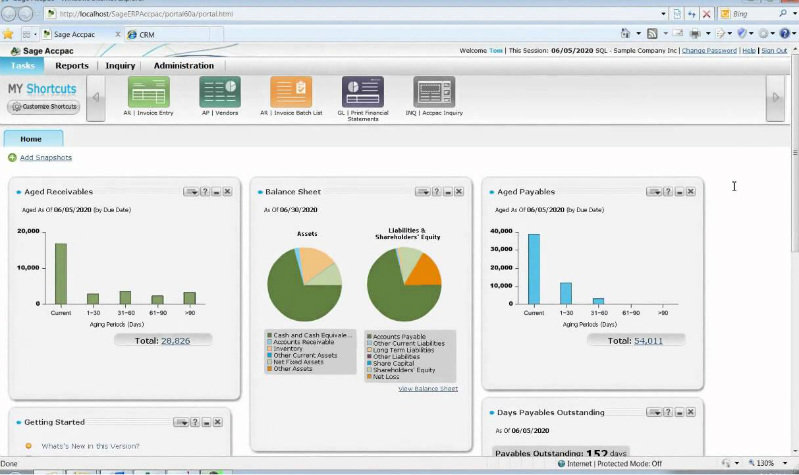Open help for Aged Payables snapshot

click(x=668, y=192)
